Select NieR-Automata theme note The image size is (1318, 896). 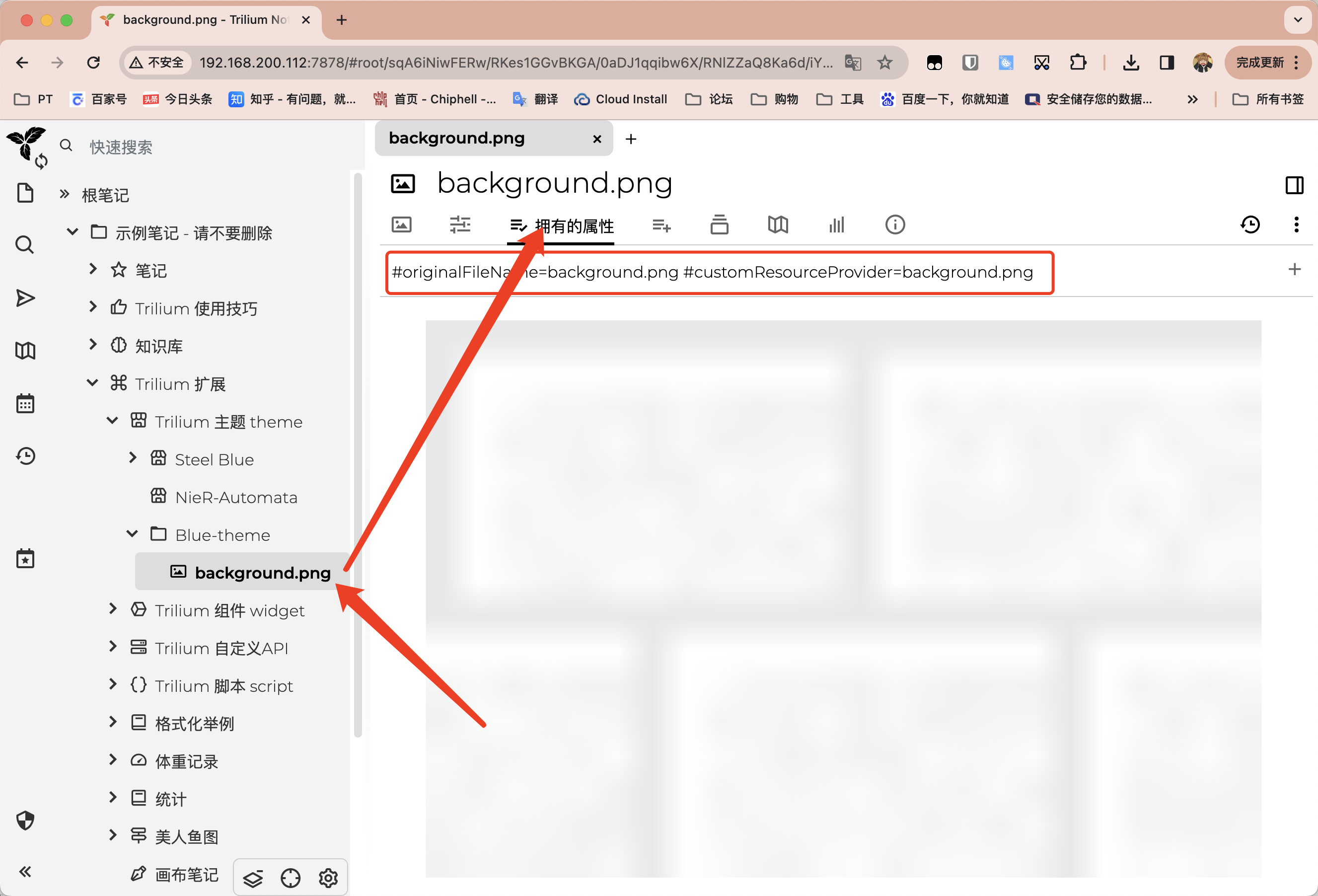click(236, 497)
